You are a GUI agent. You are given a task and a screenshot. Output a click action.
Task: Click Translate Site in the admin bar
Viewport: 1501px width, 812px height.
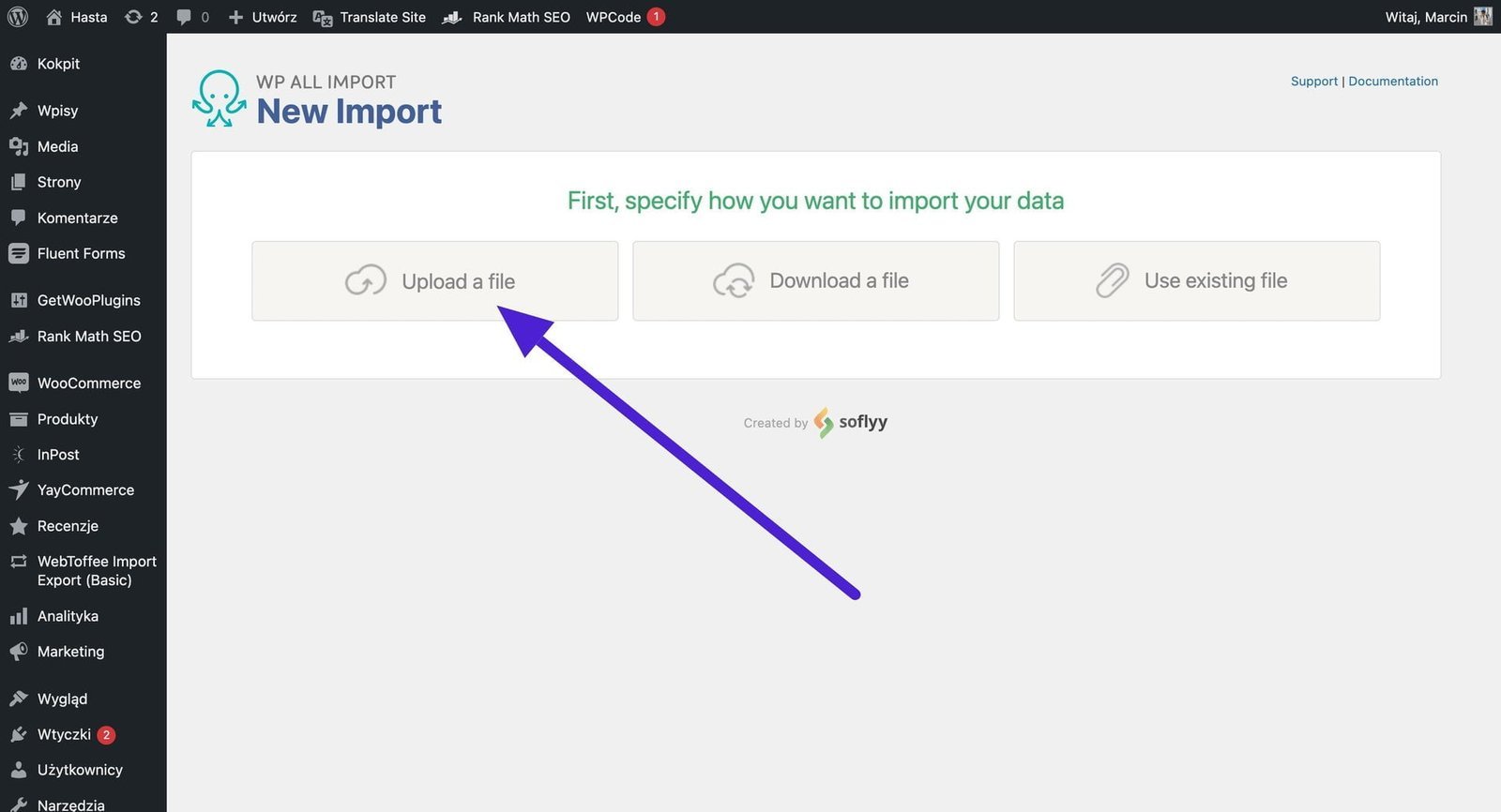pos(370,17)
